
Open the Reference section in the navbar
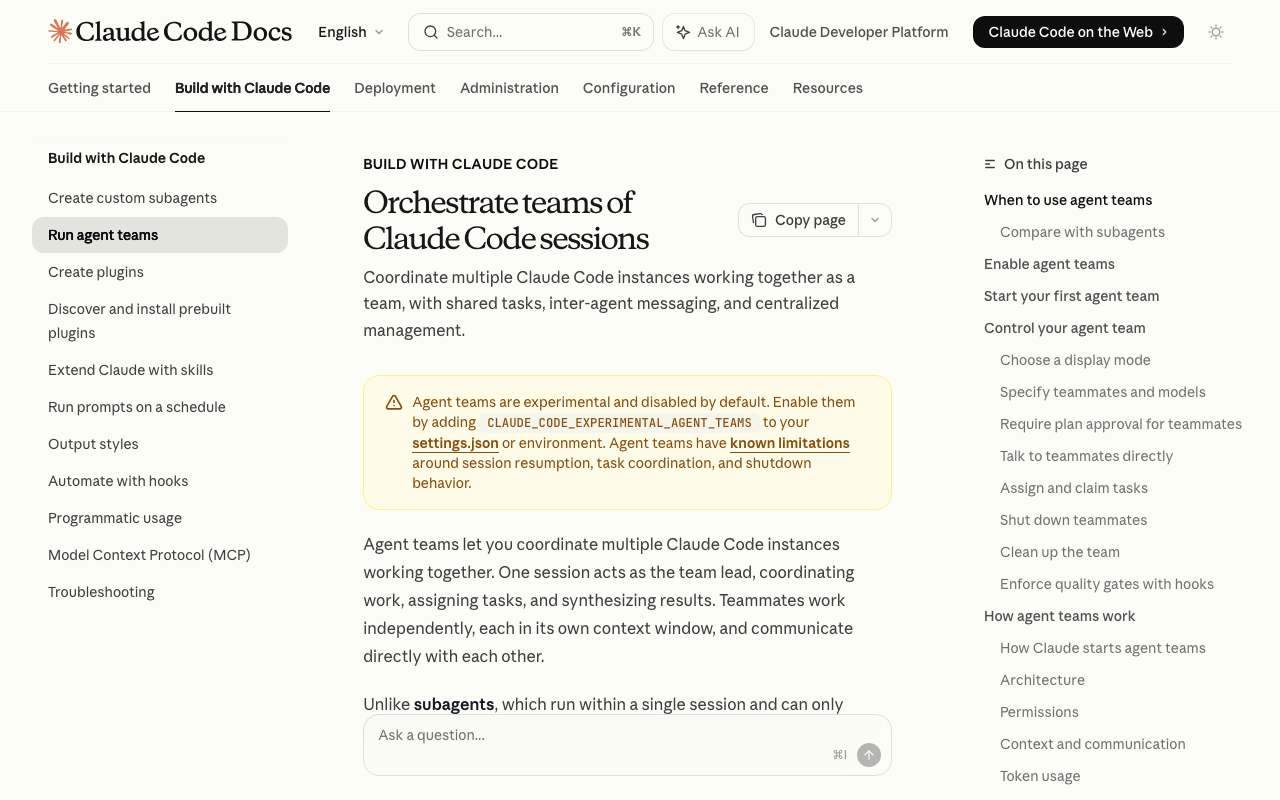[x=734, y=88]
